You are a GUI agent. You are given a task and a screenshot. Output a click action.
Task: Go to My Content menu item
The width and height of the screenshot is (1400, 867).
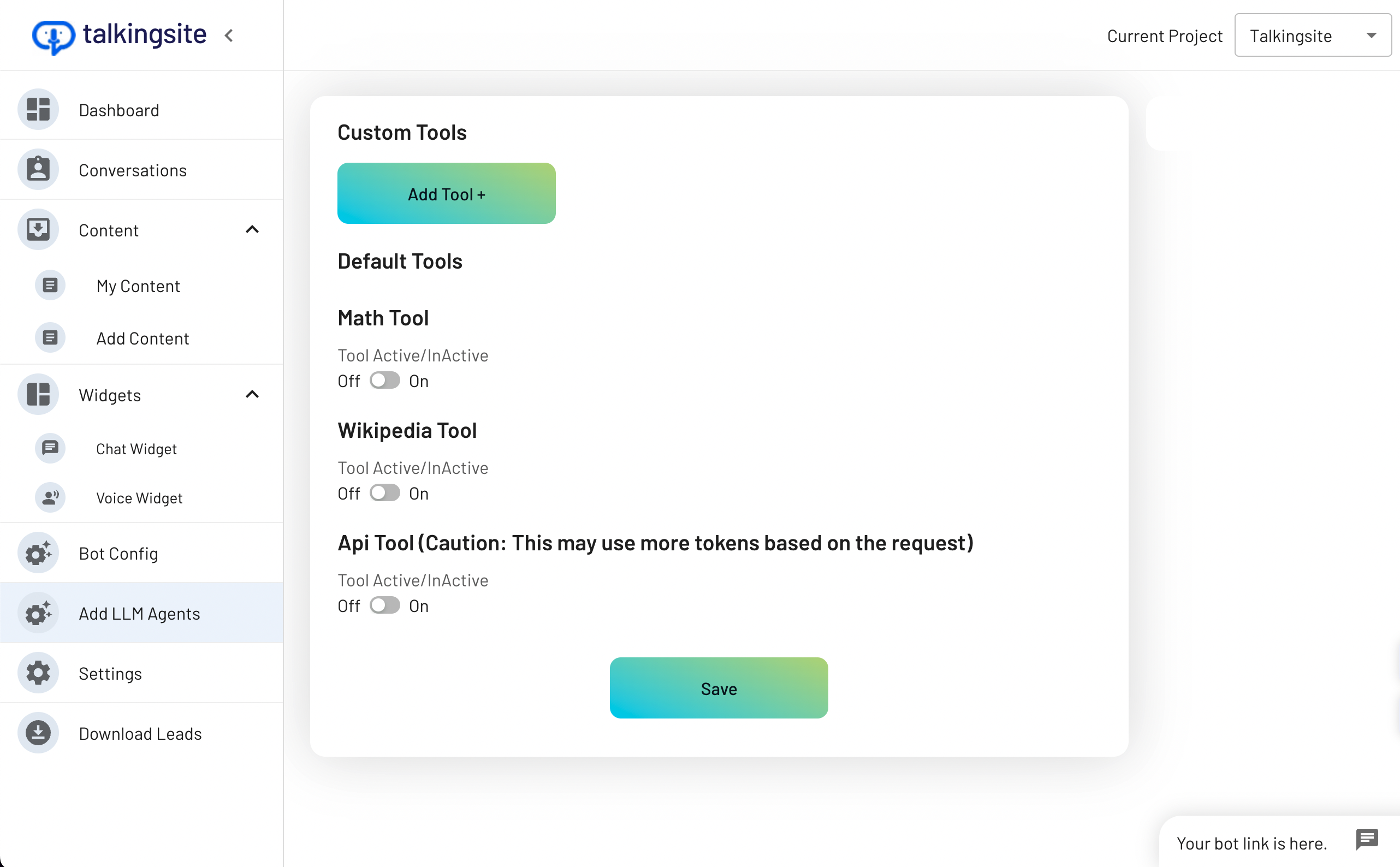[x=138, y=286]
